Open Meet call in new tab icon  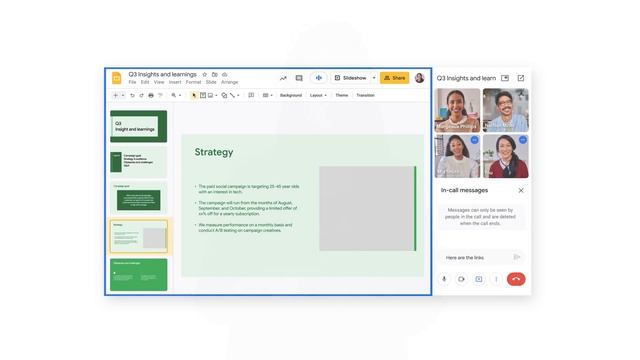[x=521, y=78]
